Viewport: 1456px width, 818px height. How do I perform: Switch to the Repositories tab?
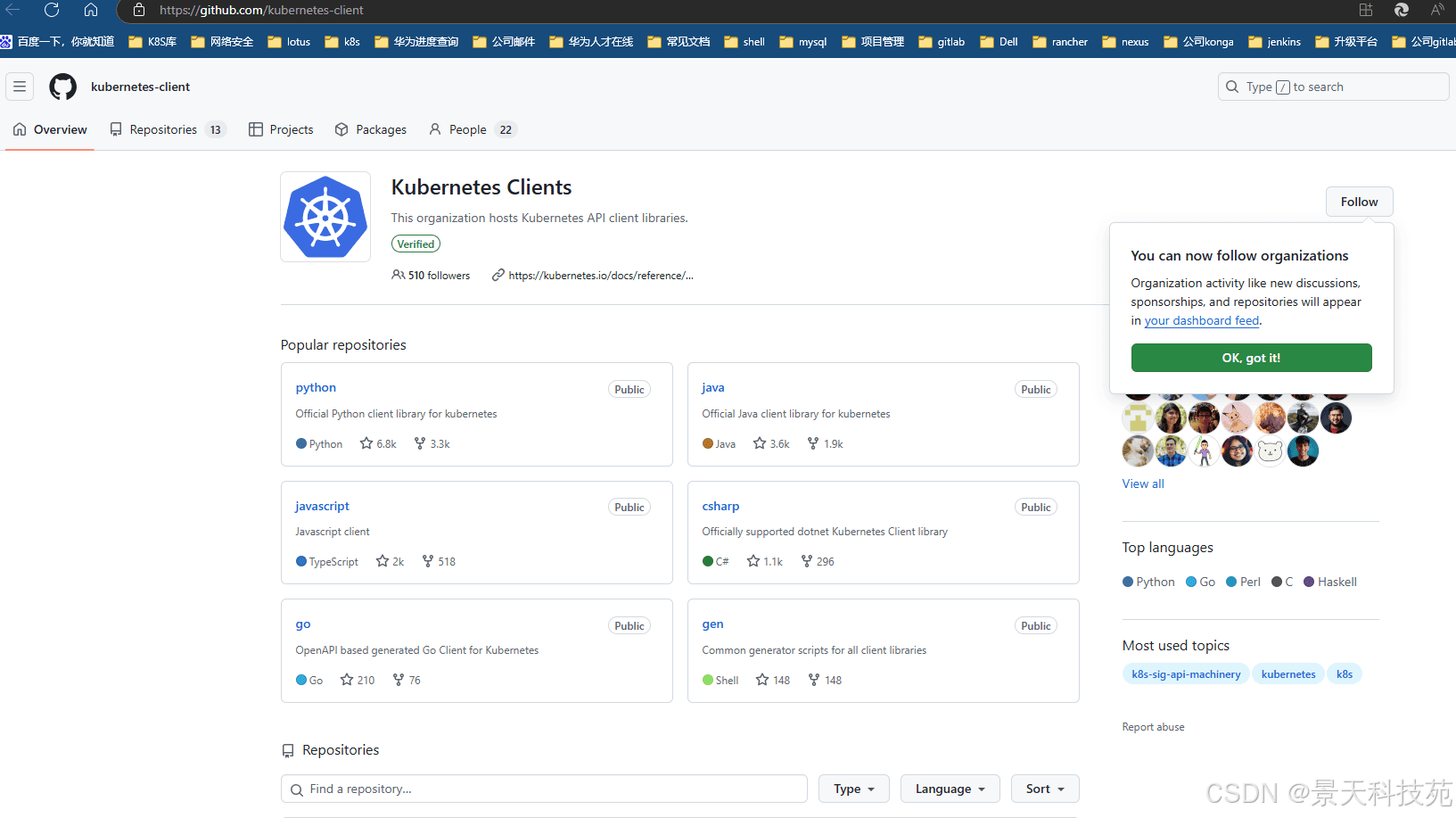click(x=165, y=129)
